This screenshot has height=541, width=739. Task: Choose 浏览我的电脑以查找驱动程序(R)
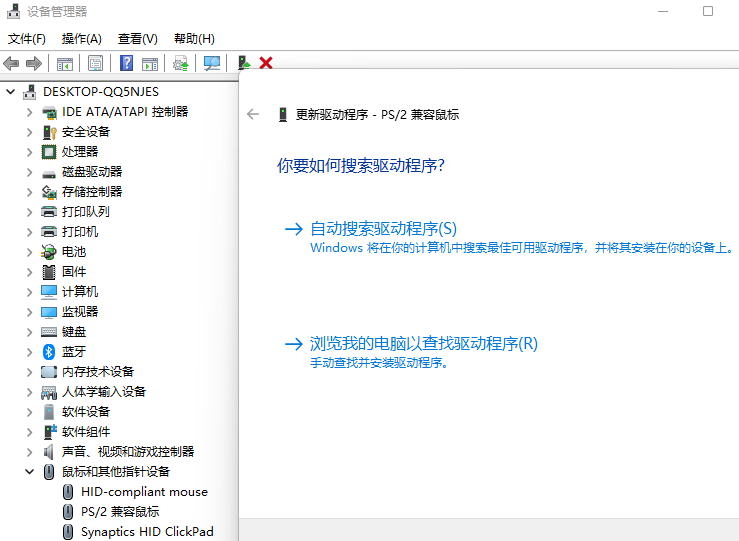[423, 343]
